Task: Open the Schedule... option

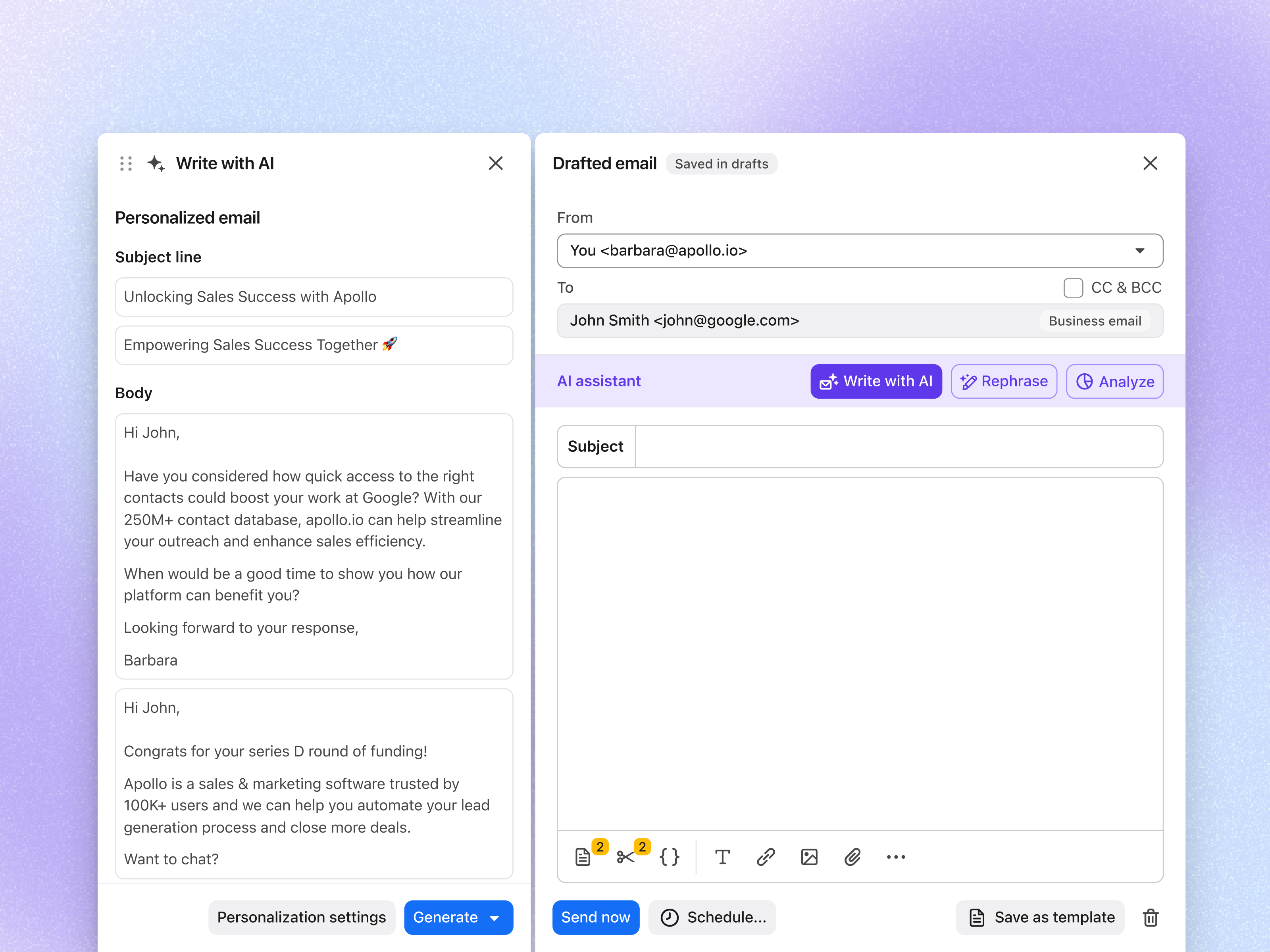Action: pos(712,917)
